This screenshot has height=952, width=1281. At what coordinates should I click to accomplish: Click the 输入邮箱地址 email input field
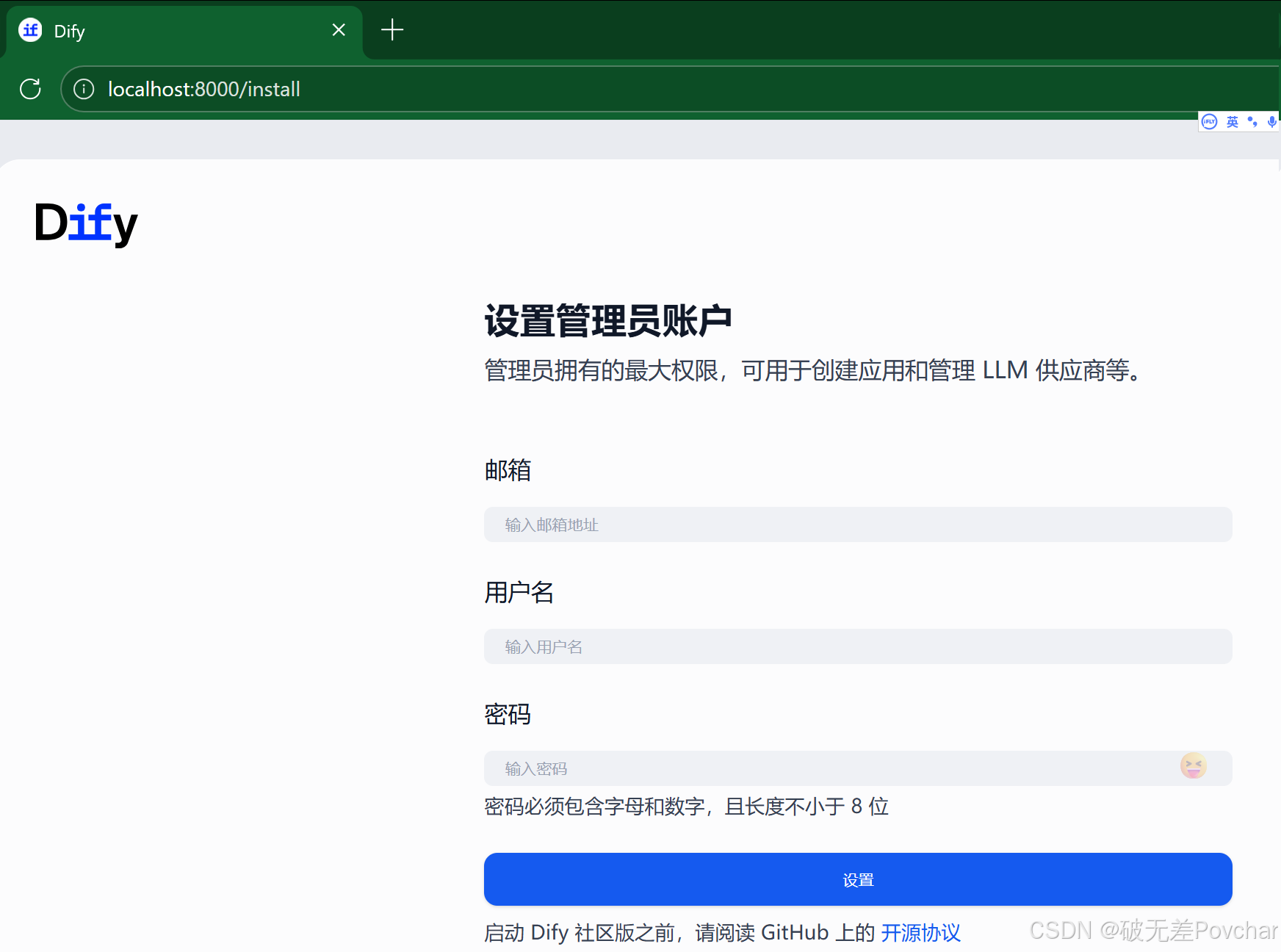coord(858,524)
